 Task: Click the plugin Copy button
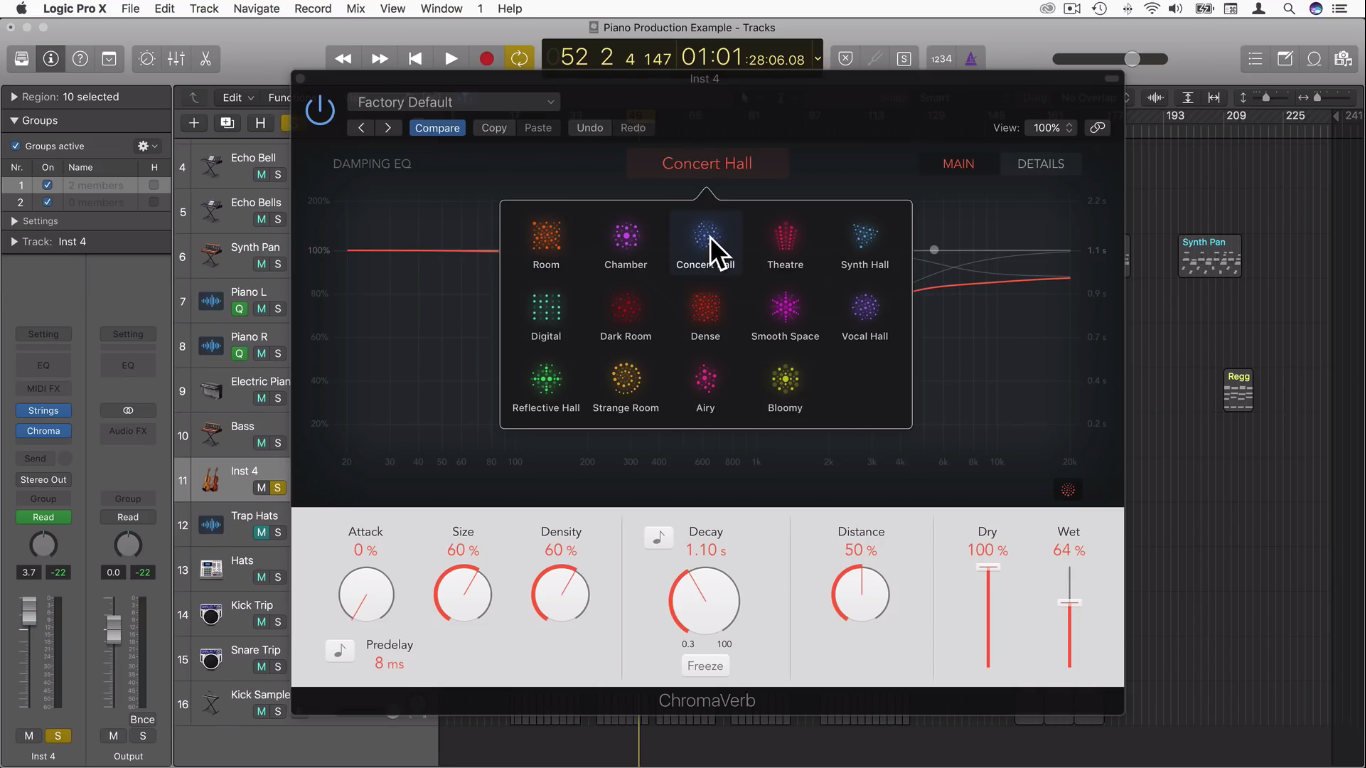tap(494, 128)
